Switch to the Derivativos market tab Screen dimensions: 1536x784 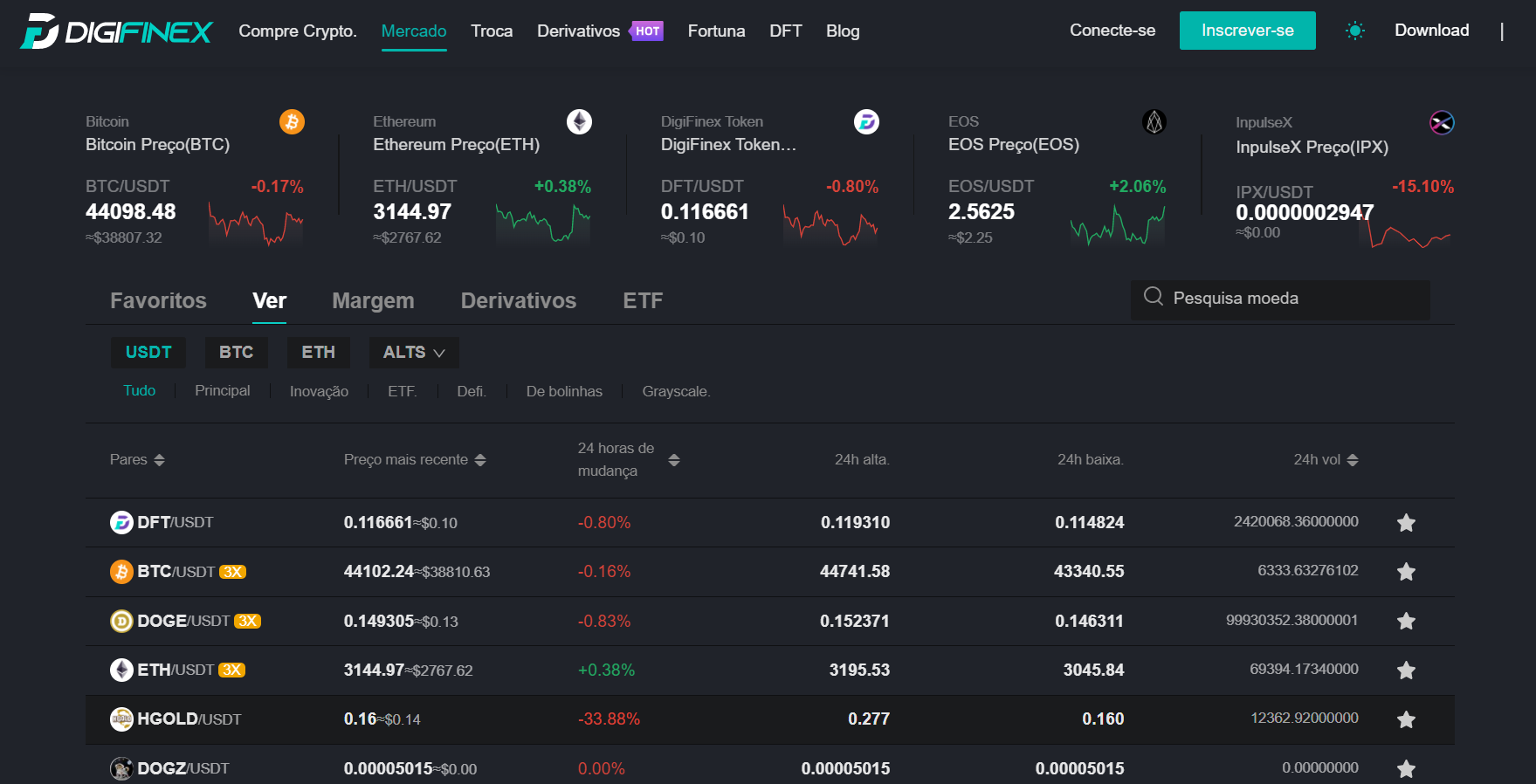[x=519, y=300]
